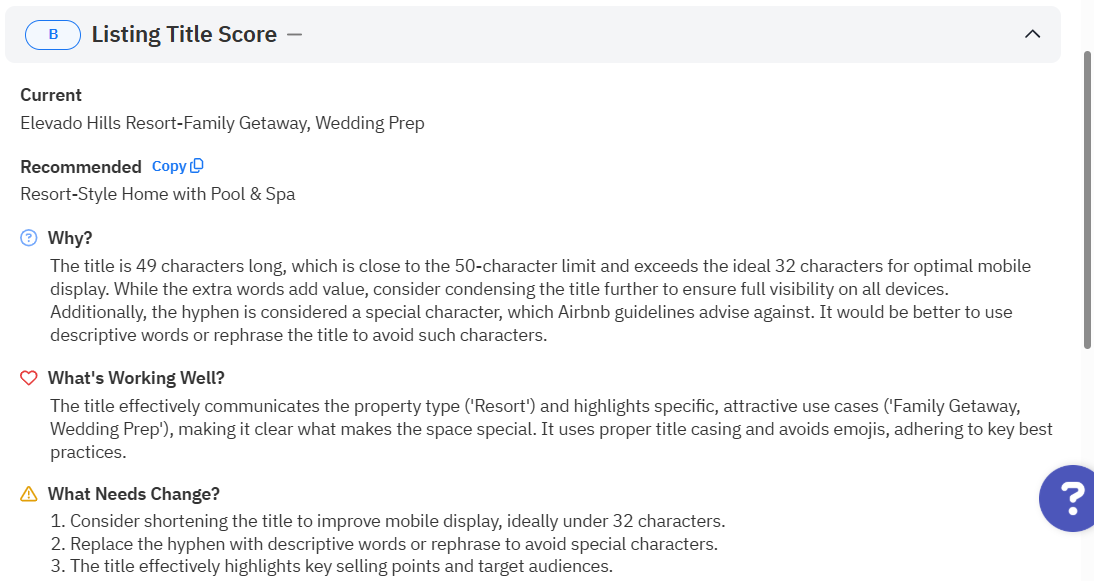Screen dimensions: 1094x581
Task: Collapse the Listing Title Score section
Action: 1033,35
